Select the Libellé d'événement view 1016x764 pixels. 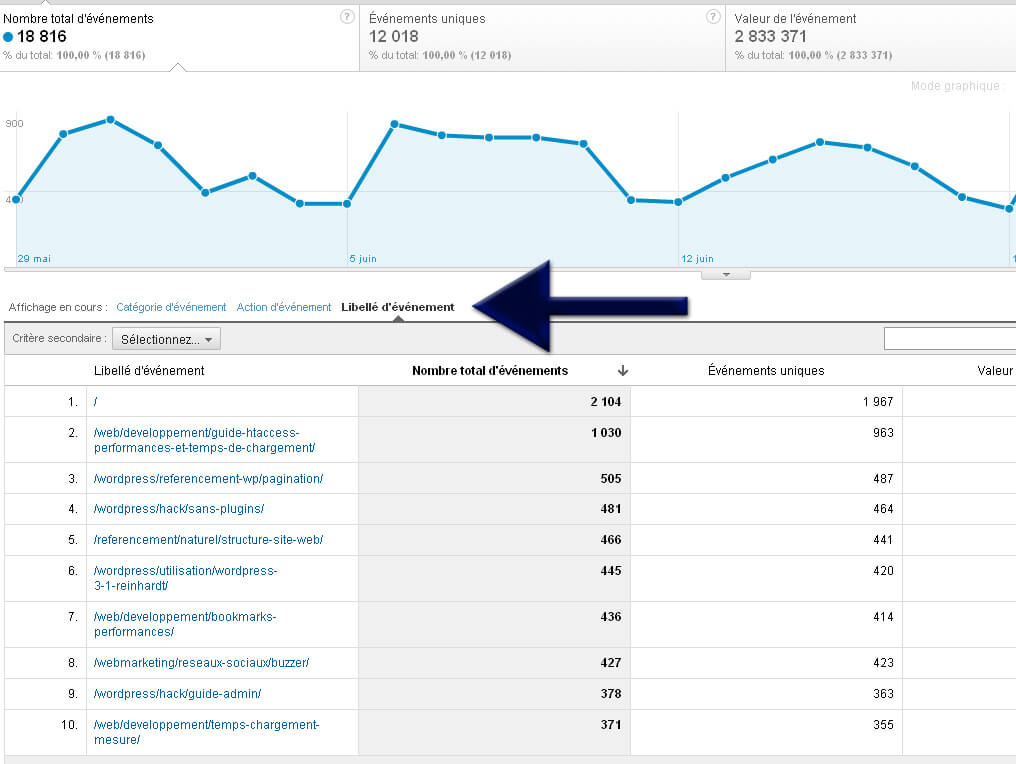397,307
